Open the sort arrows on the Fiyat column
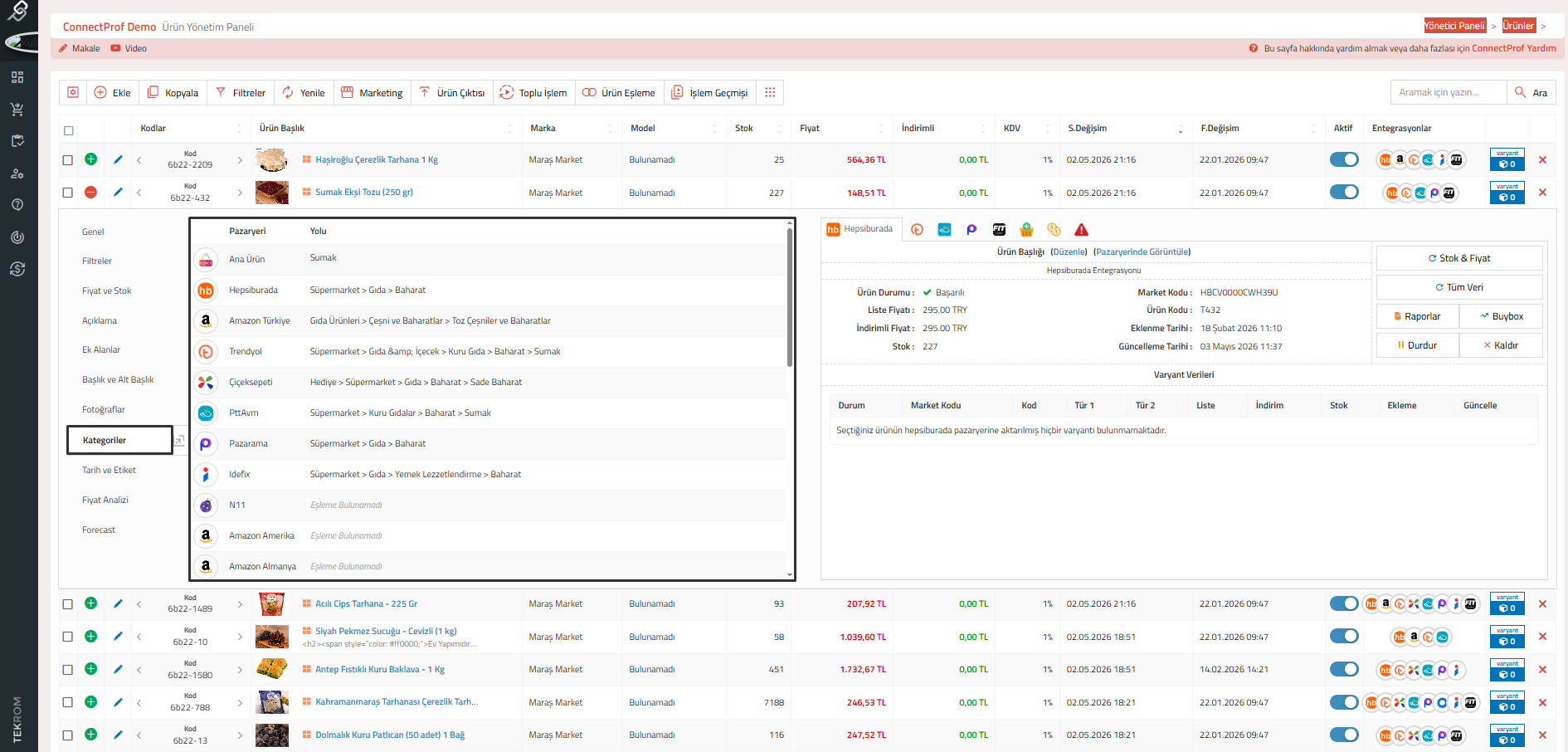Image resolution: width=1568 pixels, height=752 pixels. click(881, 129)
